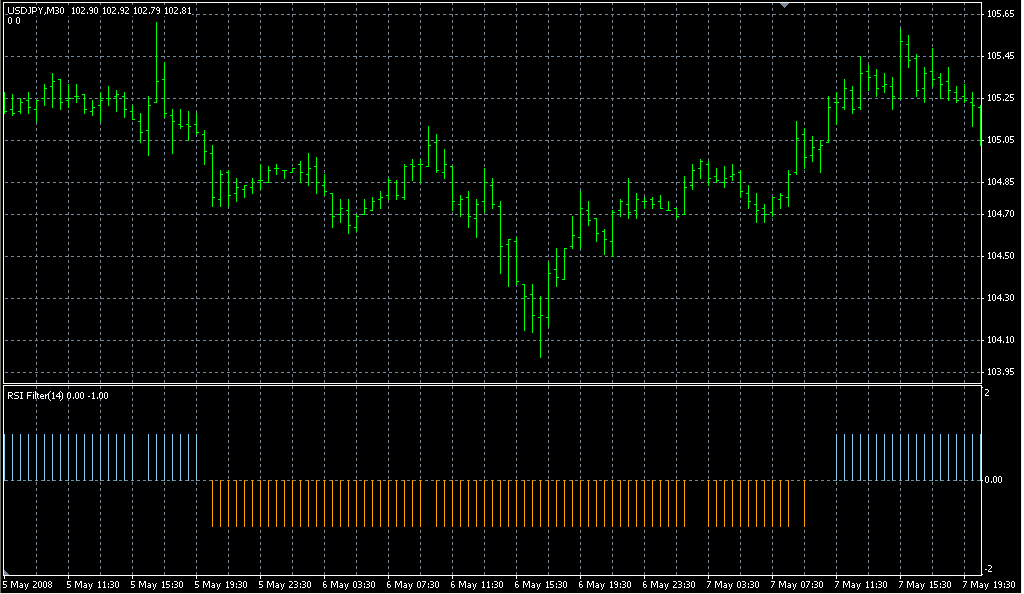Click the 103.95 price axis label
Screen dimensions: 1024x594
[1000, 372]
